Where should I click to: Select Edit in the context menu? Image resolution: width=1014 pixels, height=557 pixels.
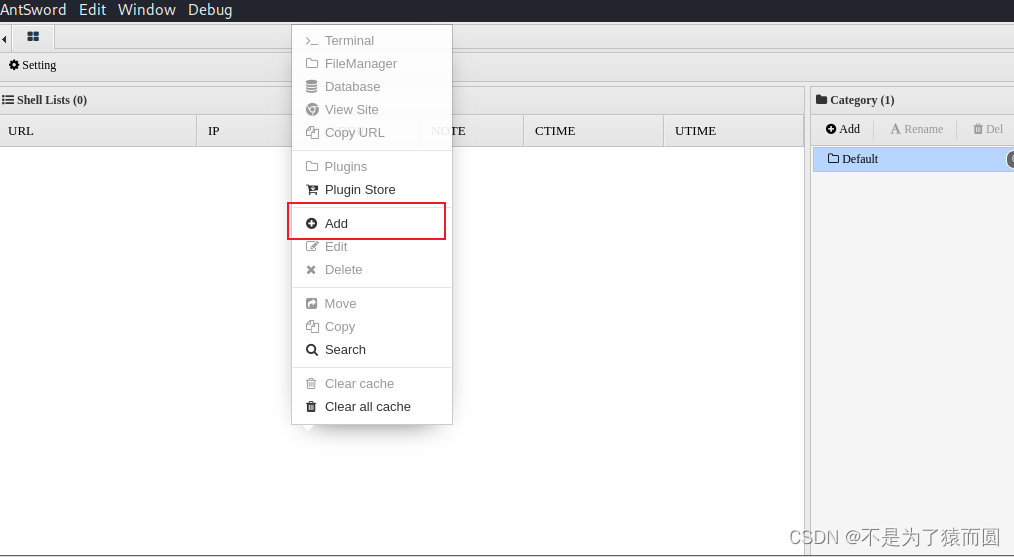point(372,246)
